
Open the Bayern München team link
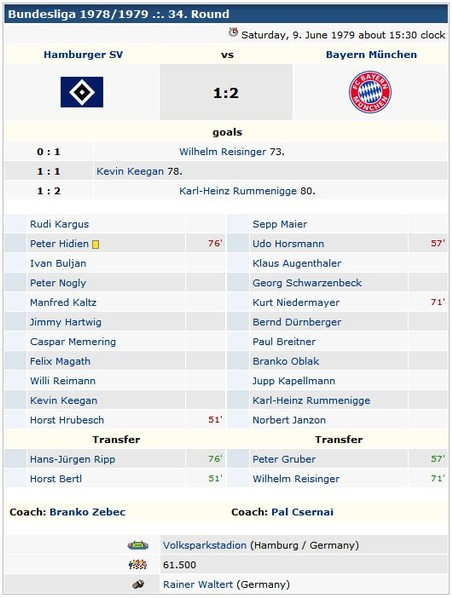click(371, 55)
